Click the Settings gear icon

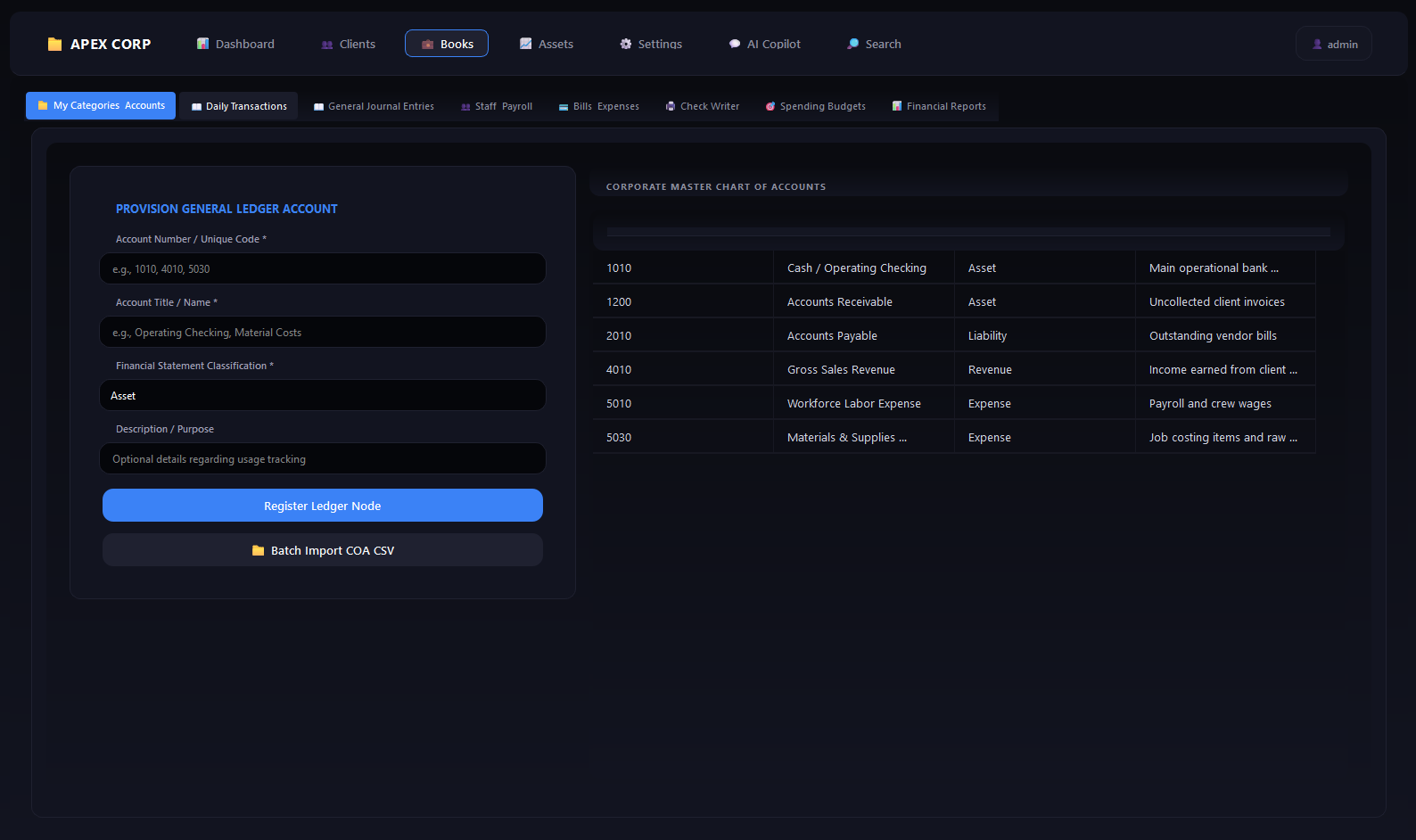626,44
